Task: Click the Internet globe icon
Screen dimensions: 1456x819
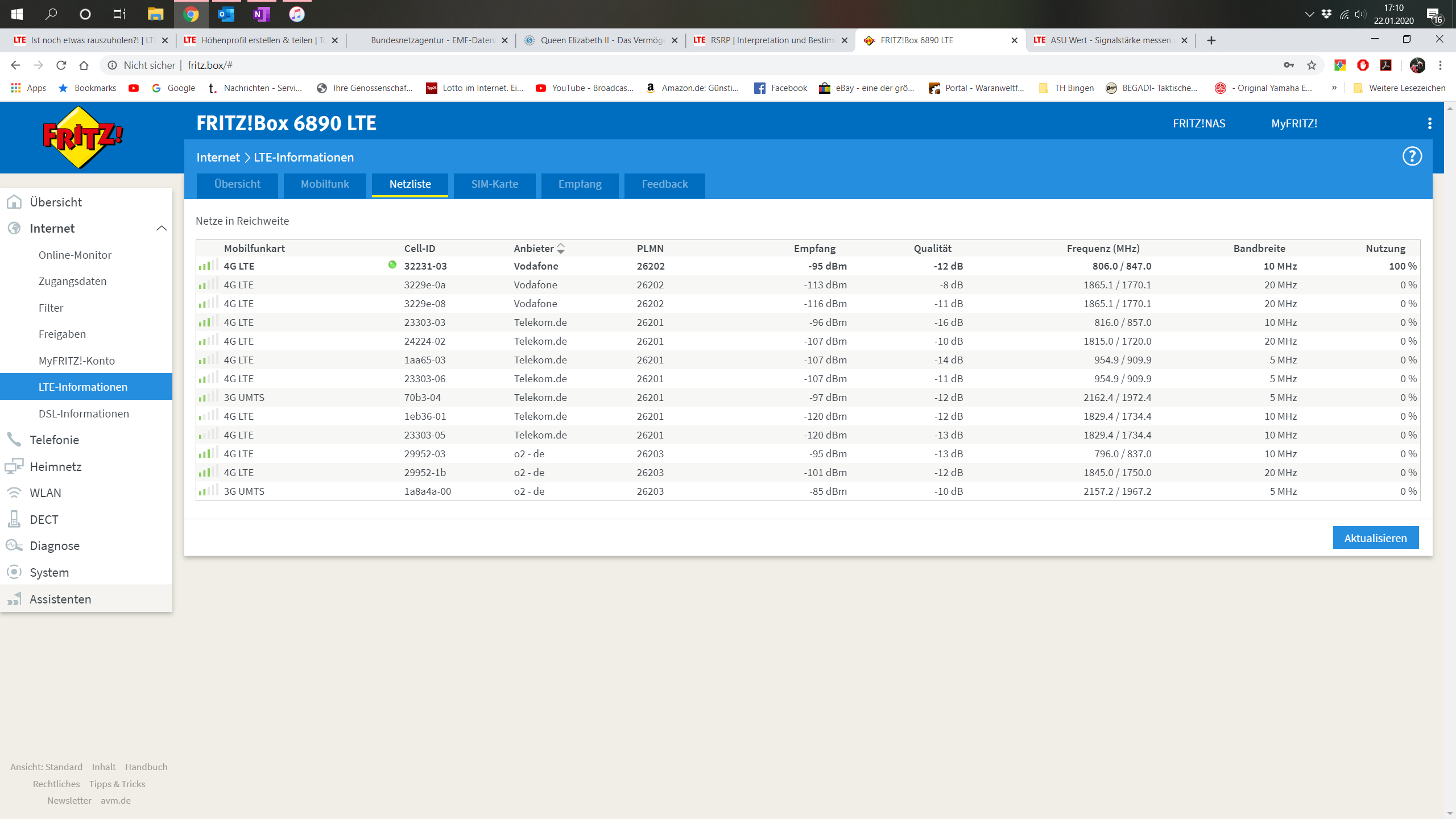Action: (14, 228)
